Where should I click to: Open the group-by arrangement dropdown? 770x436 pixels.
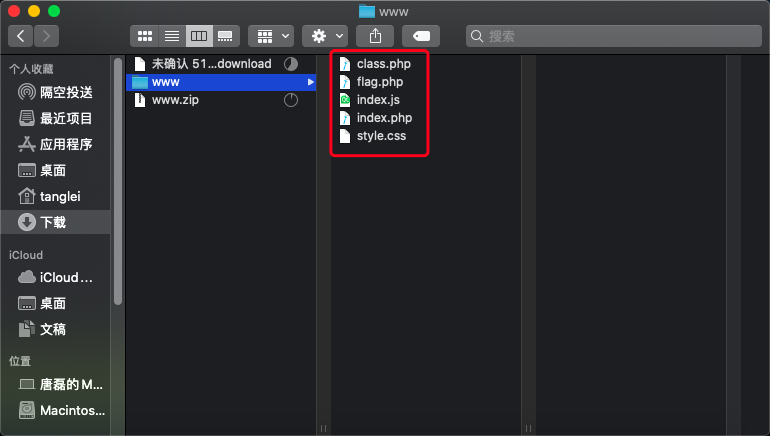271,36
